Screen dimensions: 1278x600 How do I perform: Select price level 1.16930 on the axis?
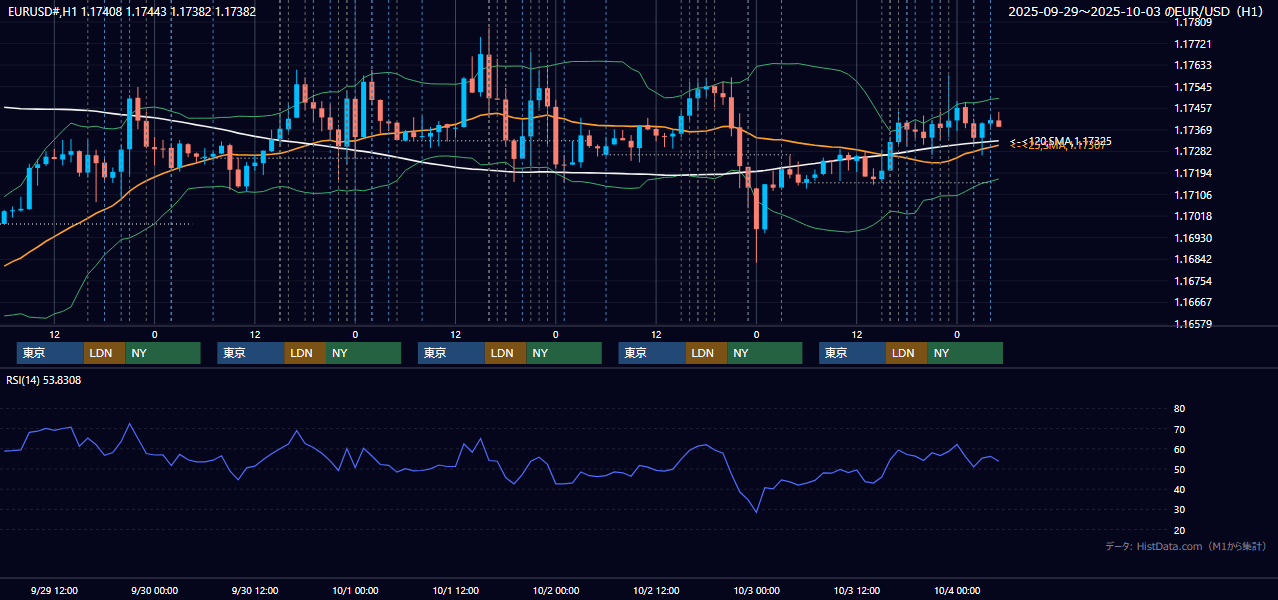coord(1192,238)
